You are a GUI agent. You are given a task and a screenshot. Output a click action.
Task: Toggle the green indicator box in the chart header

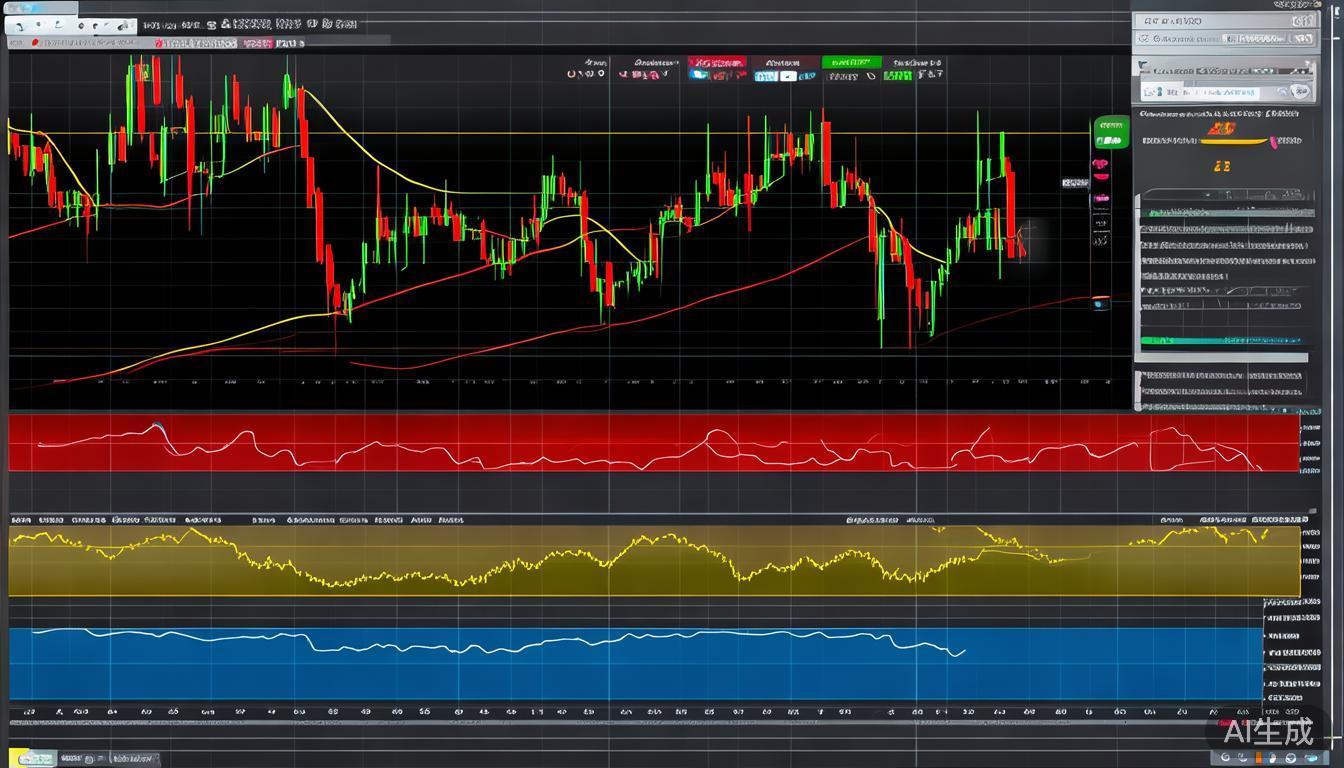[x=897, y=75]
